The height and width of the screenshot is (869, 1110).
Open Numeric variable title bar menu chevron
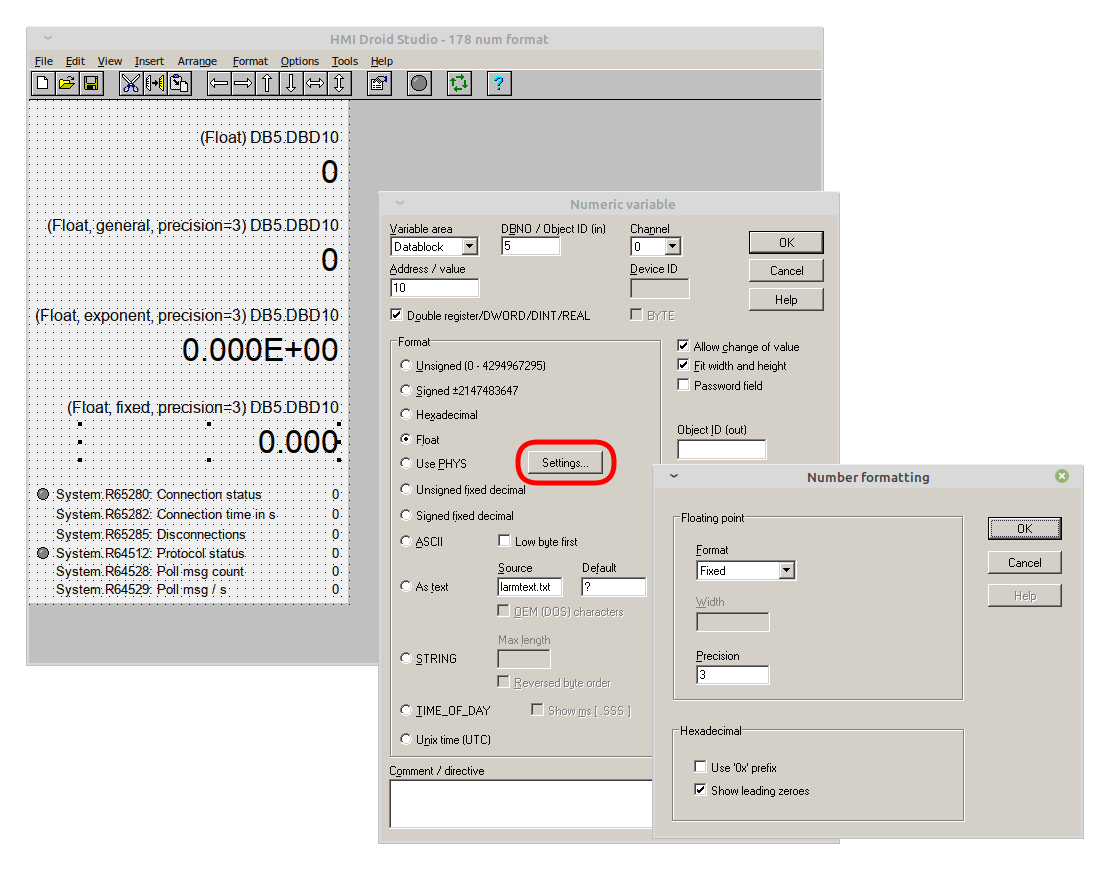tap(400, 203)
